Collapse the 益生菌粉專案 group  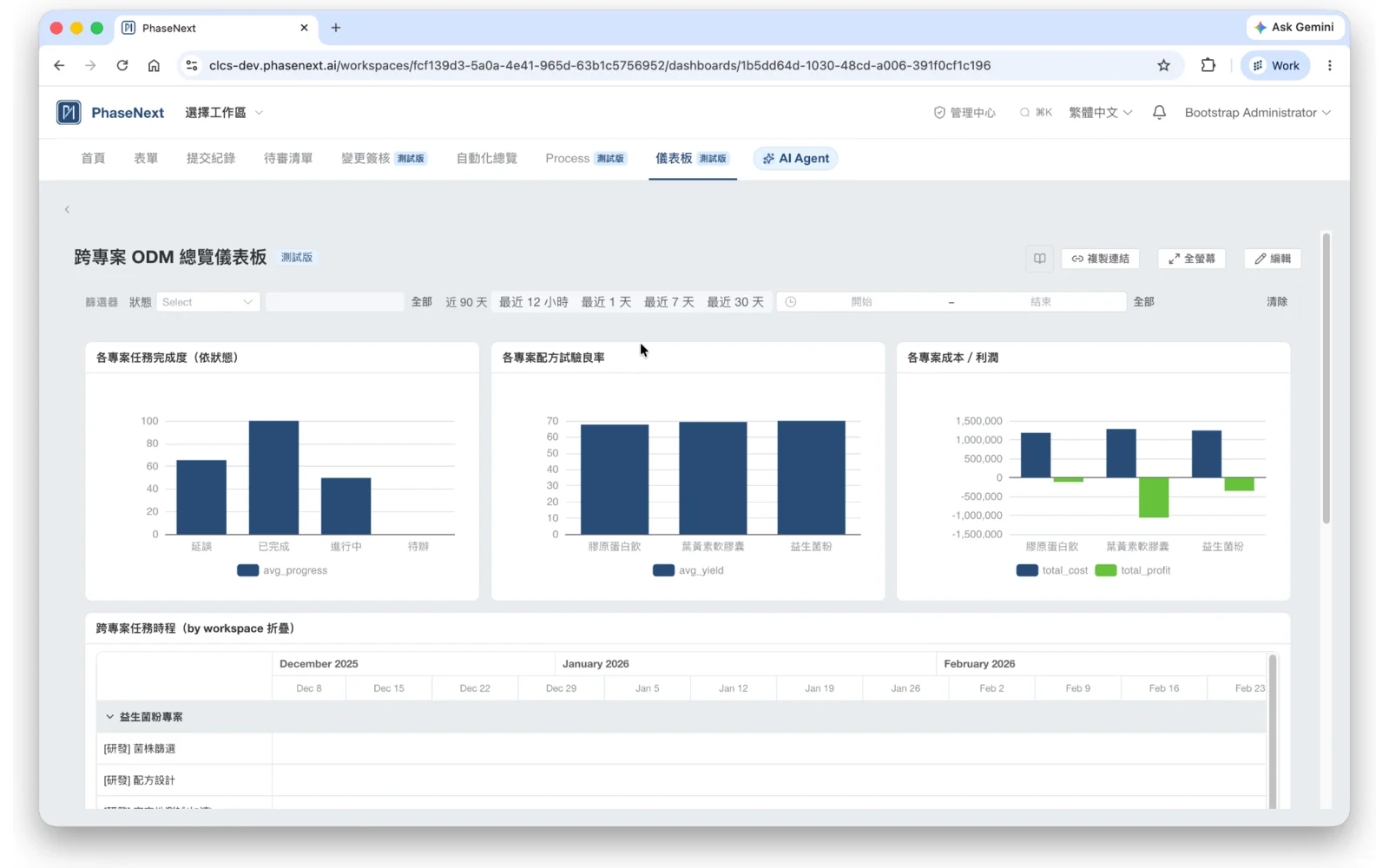click(x=109, y=717)
